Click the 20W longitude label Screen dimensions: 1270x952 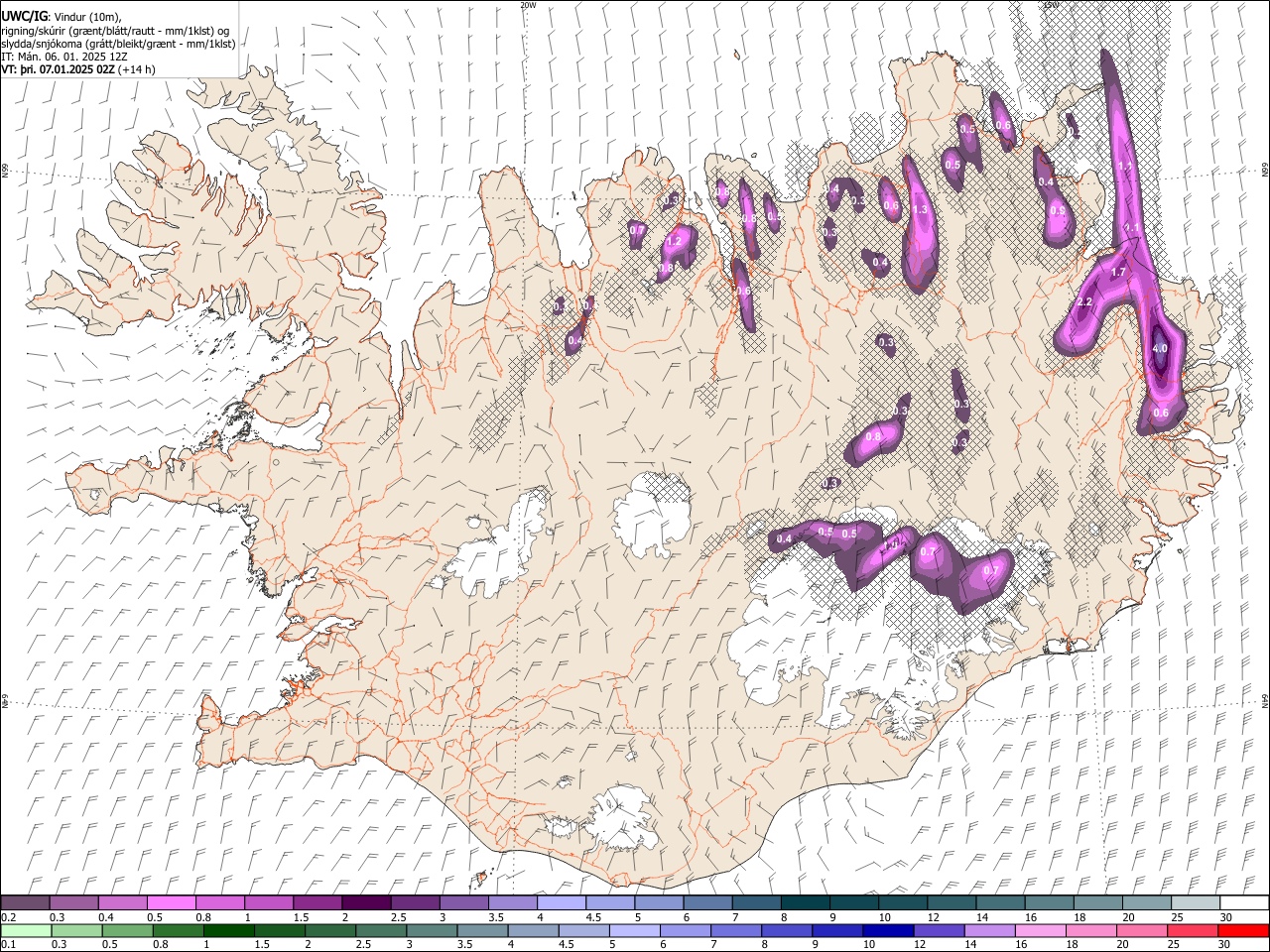pyautogui.click(x=528, y=5)
